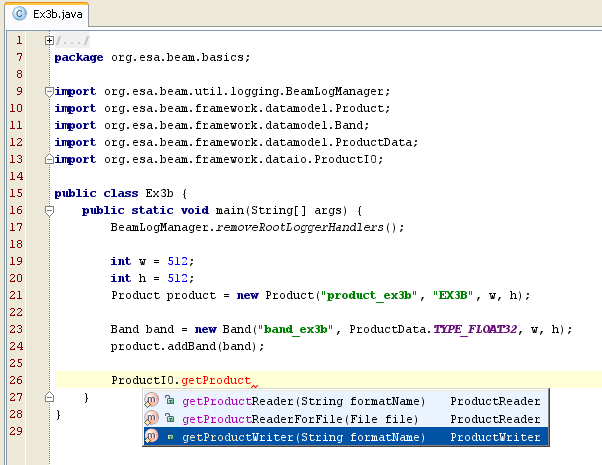Click the class icon on Ex3b.java tab

click(x=19, y=14)
